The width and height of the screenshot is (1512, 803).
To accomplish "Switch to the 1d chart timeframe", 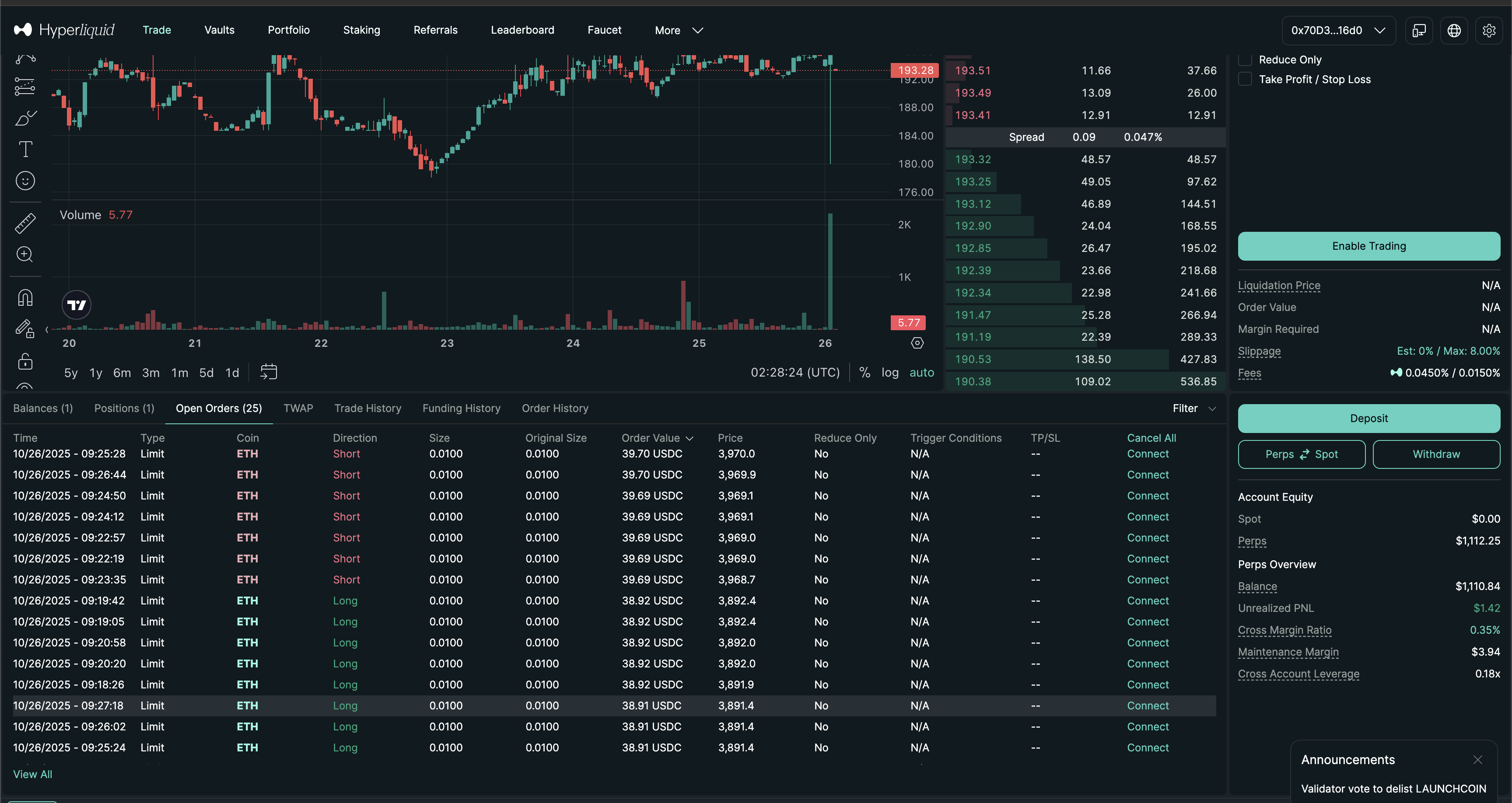I will click(x=232, y=372).
